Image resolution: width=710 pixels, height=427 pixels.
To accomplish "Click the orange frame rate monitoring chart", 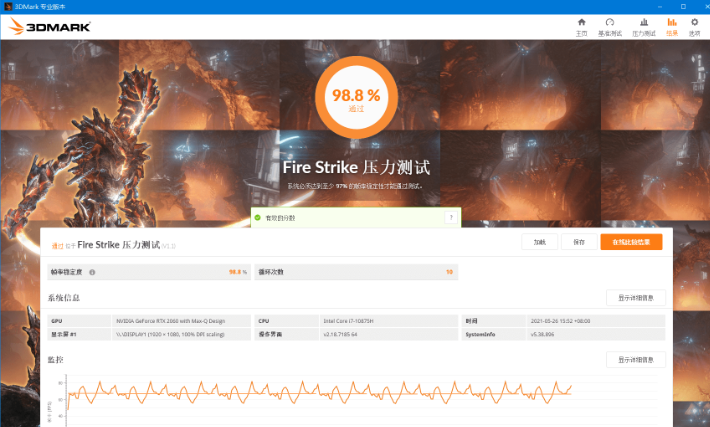I will (x=319, y=393).
